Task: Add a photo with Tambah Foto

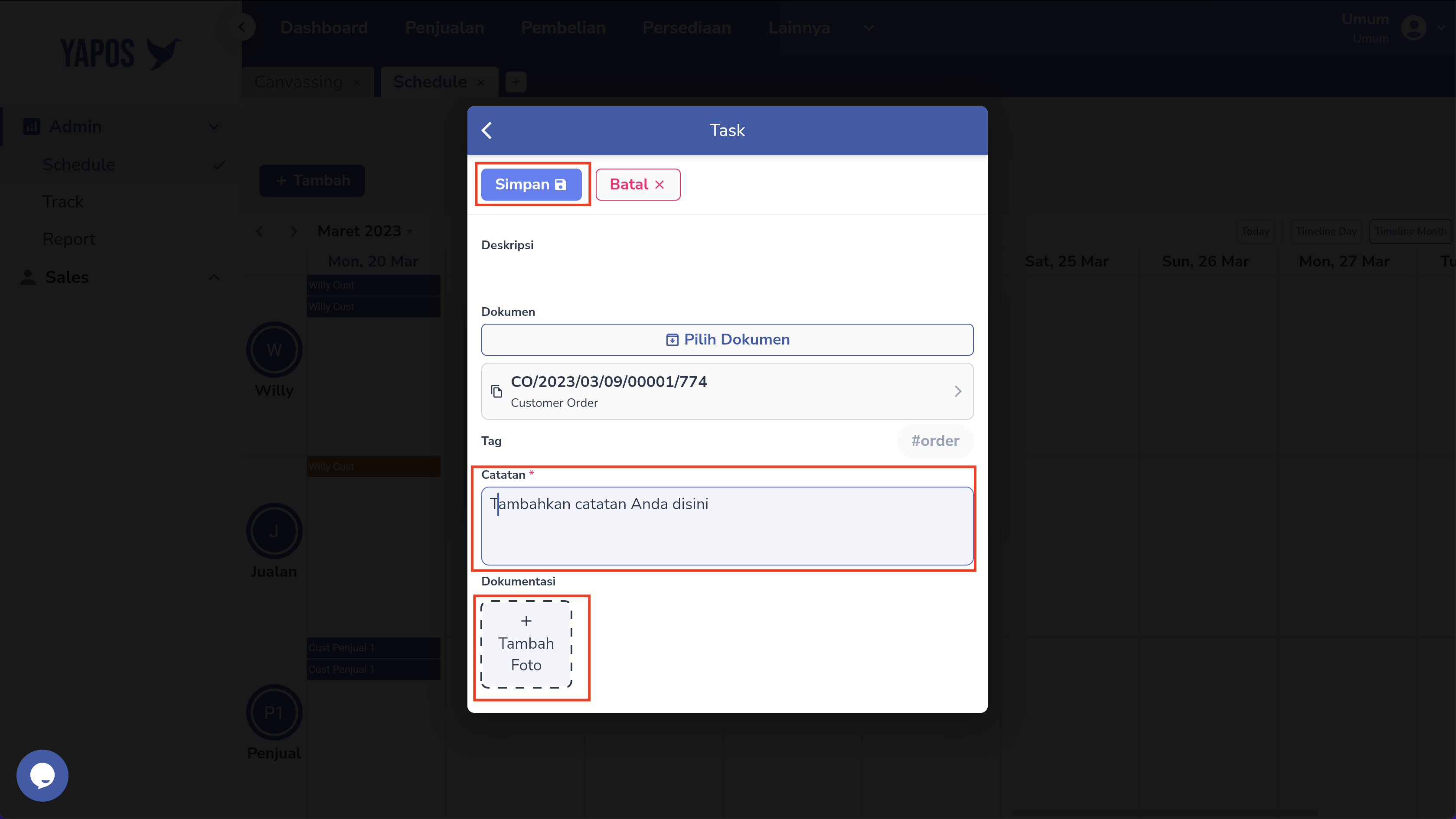Action: pyautogui.click(x=526, y=644)
